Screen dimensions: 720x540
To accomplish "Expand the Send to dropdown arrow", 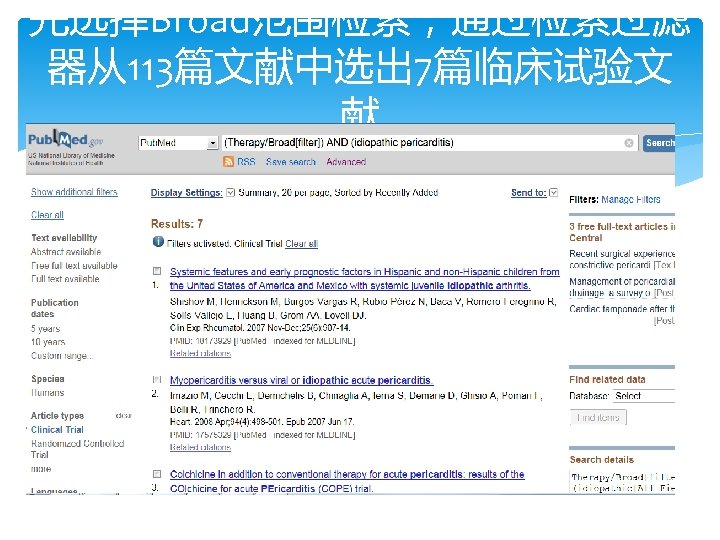I will (x=554, y=192).
